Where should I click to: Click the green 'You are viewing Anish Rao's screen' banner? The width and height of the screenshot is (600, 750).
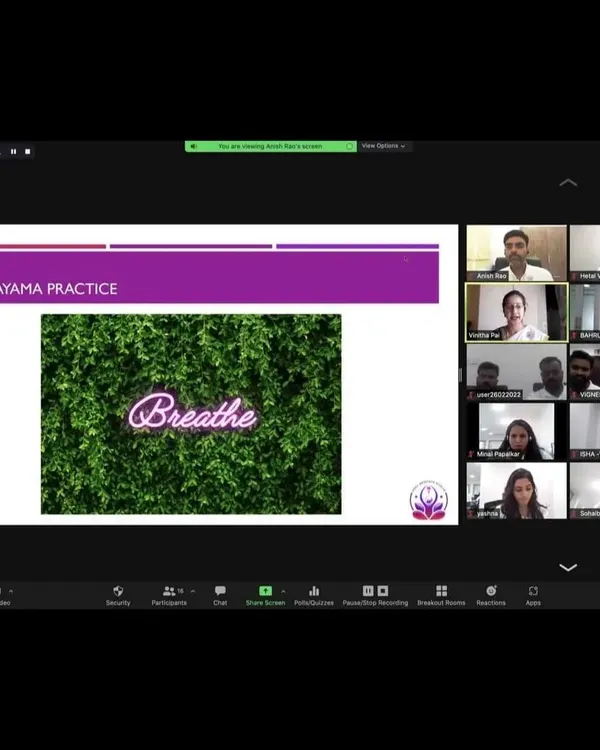tap(270, 146)
